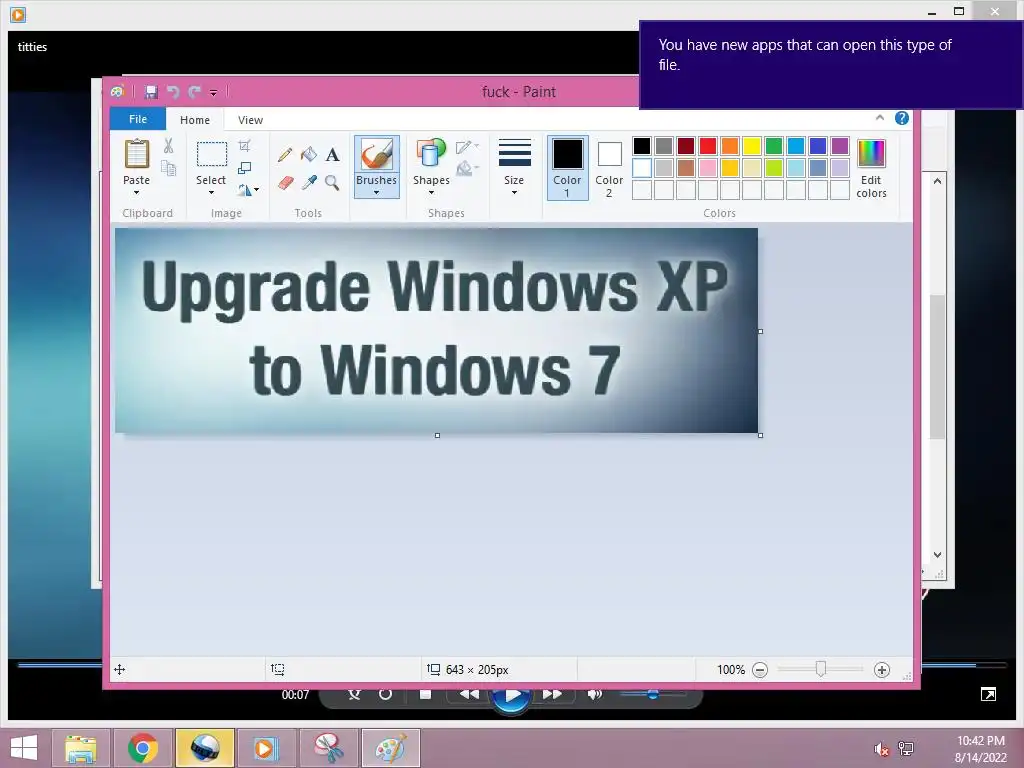Viewport: 1024px width, 768px height.
Task: Open Customize Quick Access Toolbar dropdown
Action: point(214,93)
